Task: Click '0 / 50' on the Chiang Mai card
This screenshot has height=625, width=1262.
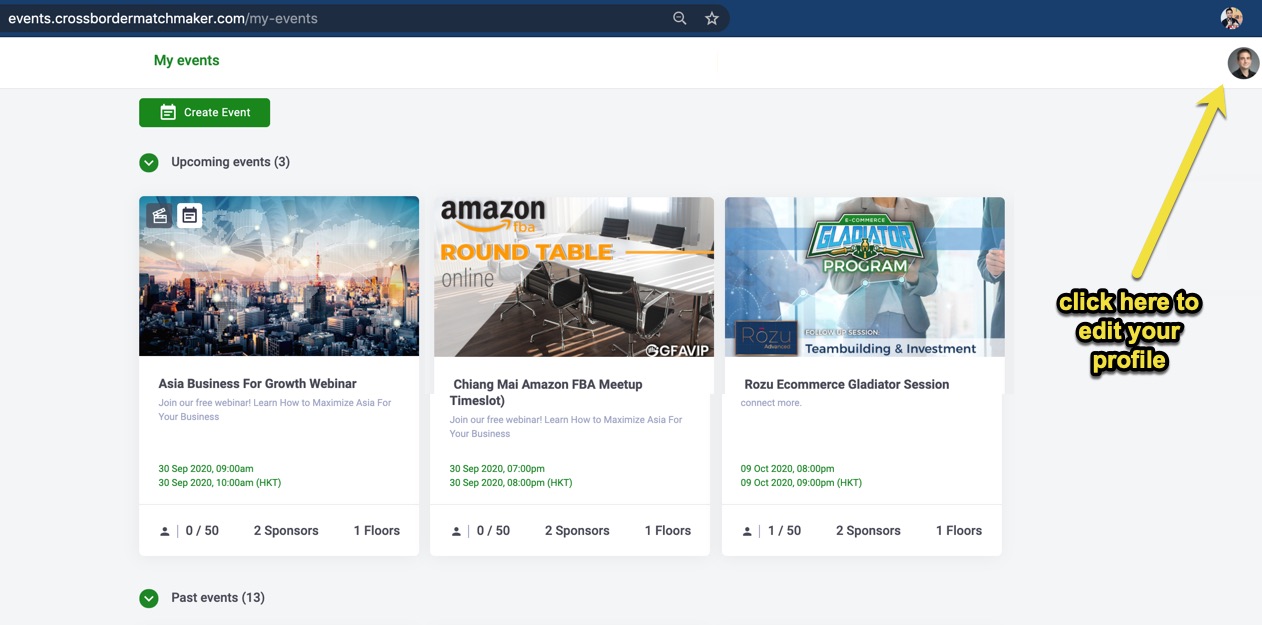Action: coord(493,531)
